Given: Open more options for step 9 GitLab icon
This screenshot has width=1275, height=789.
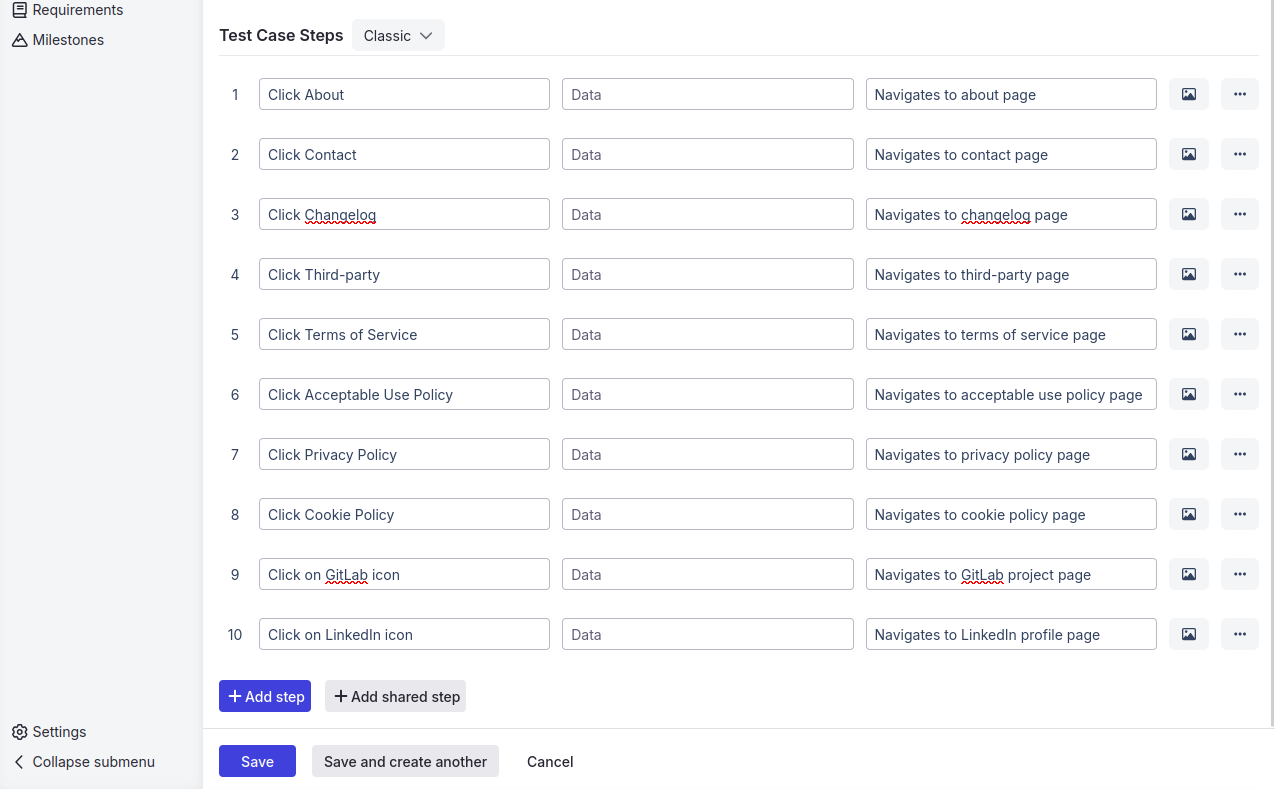Looking at the screenshot, I should coord(1240,574).
